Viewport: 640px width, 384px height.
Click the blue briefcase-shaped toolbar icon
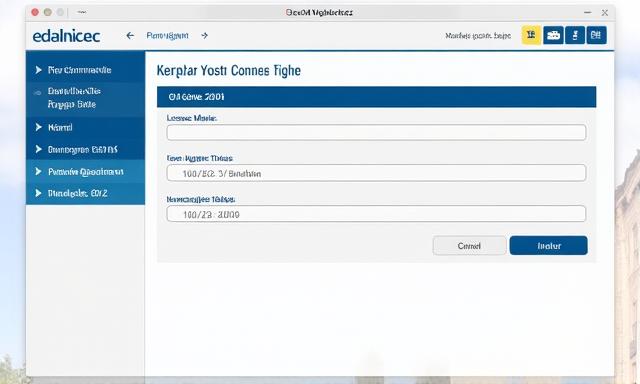[x=553, y=35]
